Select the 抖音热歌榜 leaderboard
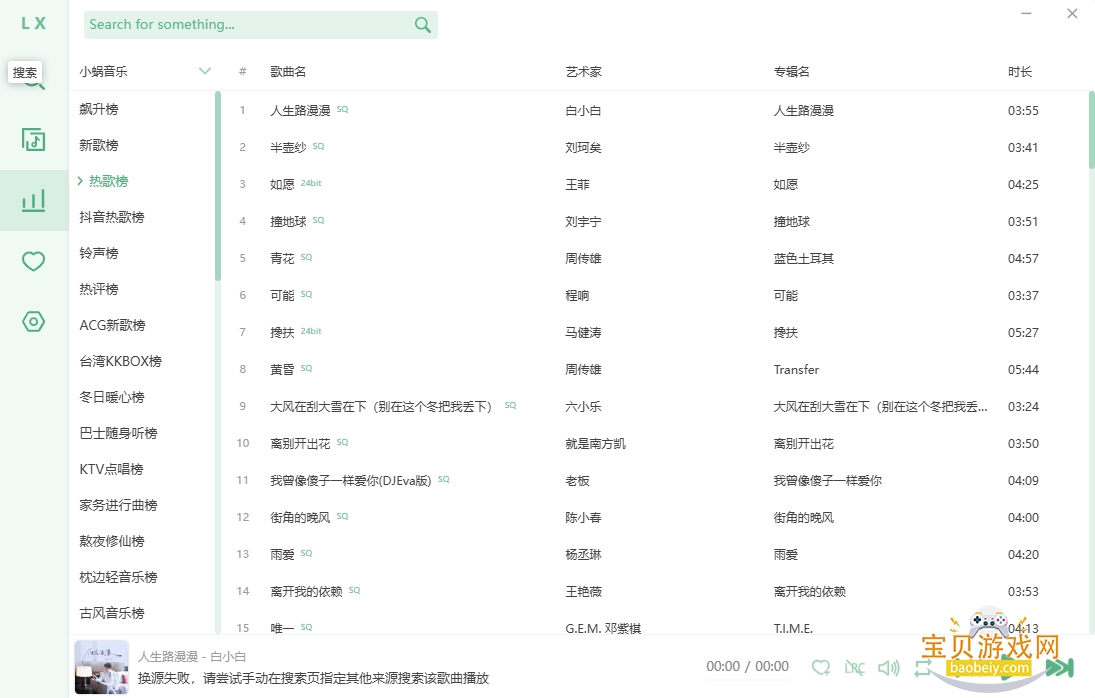Image resolution: width=1095 pixels, height=698 pixels. pyautogui.click(x=112, y=217)
